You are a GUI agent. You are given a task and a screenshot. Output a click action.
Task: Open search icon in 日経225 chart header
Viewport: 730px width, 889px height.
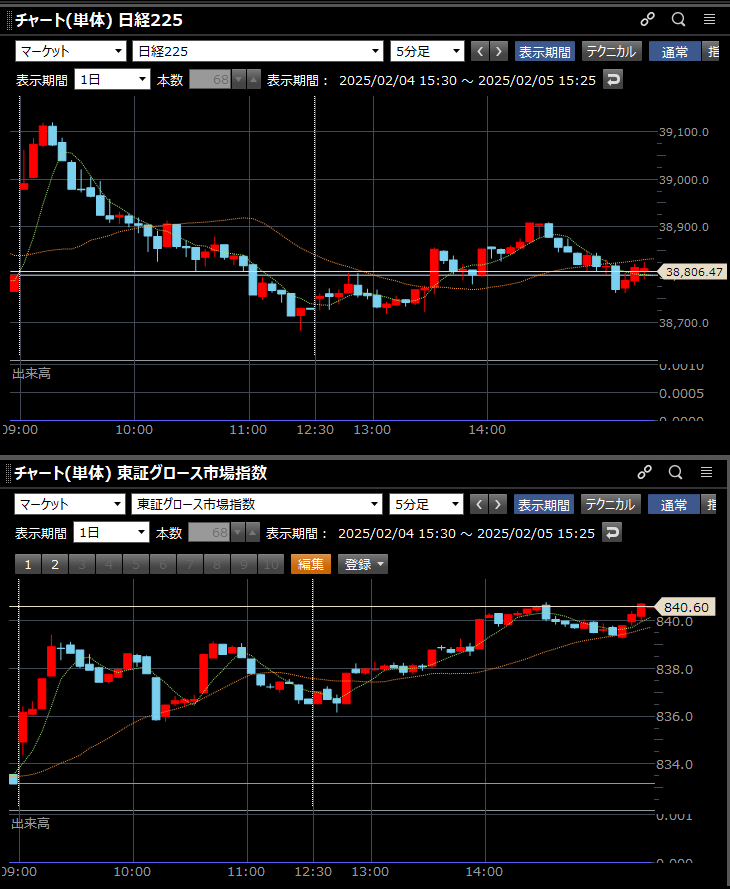coord(678,19)
